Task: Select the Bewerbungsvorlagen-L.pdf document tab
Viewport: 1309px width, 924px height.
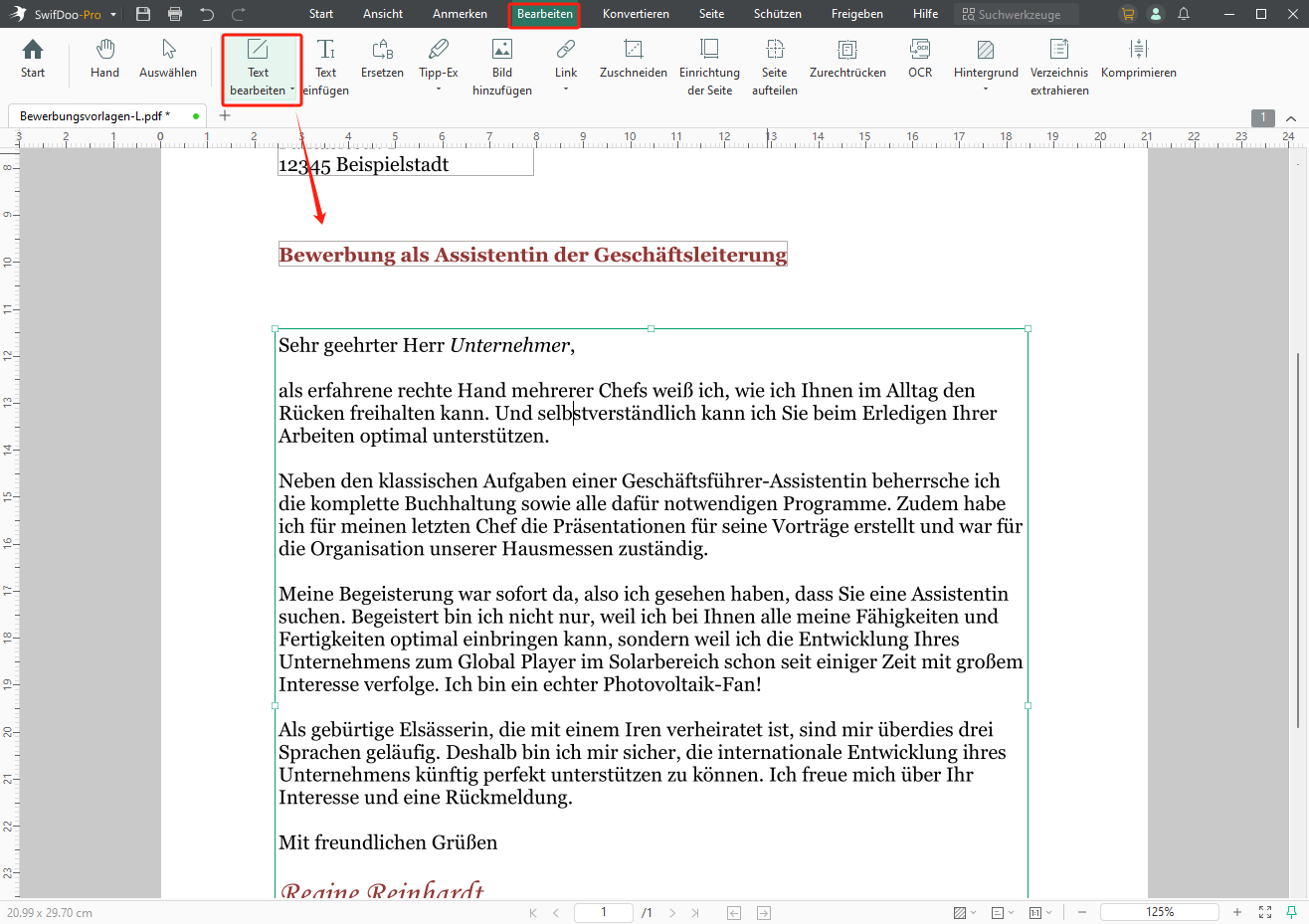Action: 106,115
